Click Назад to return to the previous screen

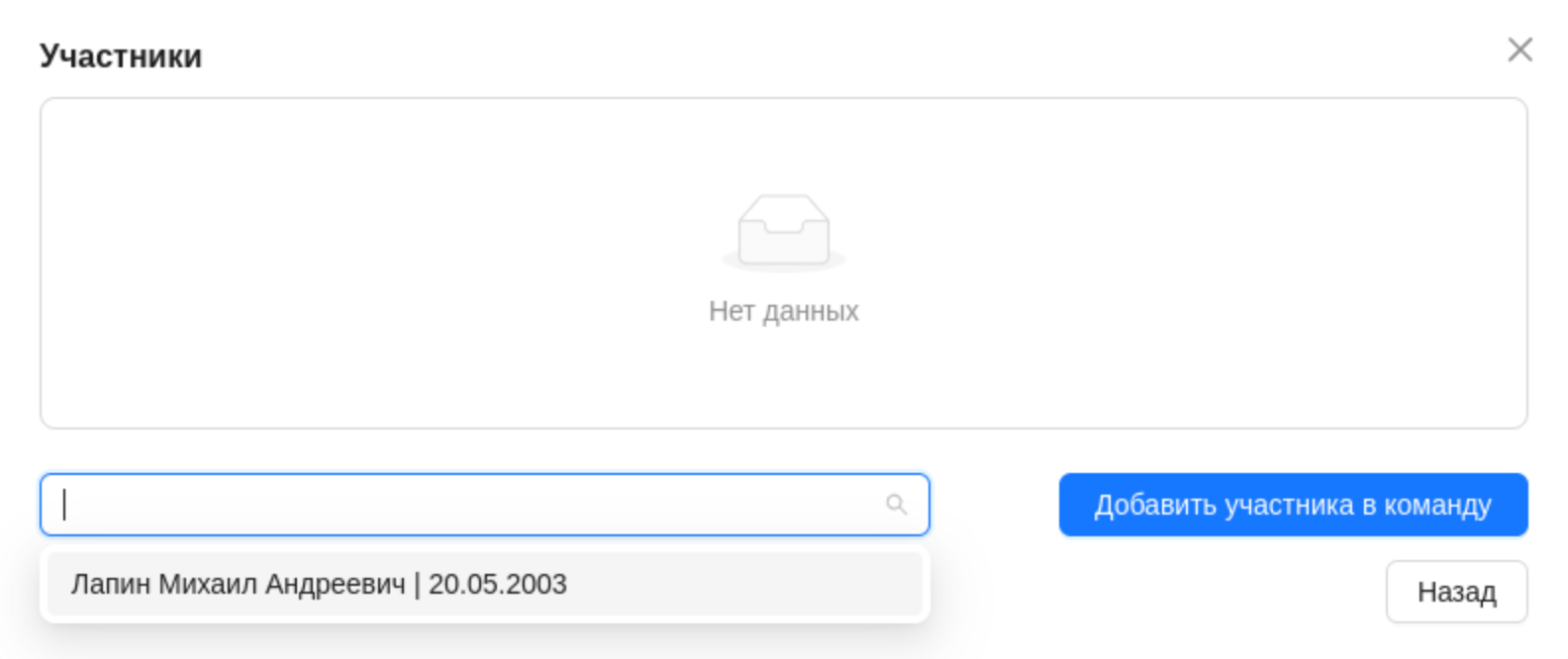(1456, 590)
